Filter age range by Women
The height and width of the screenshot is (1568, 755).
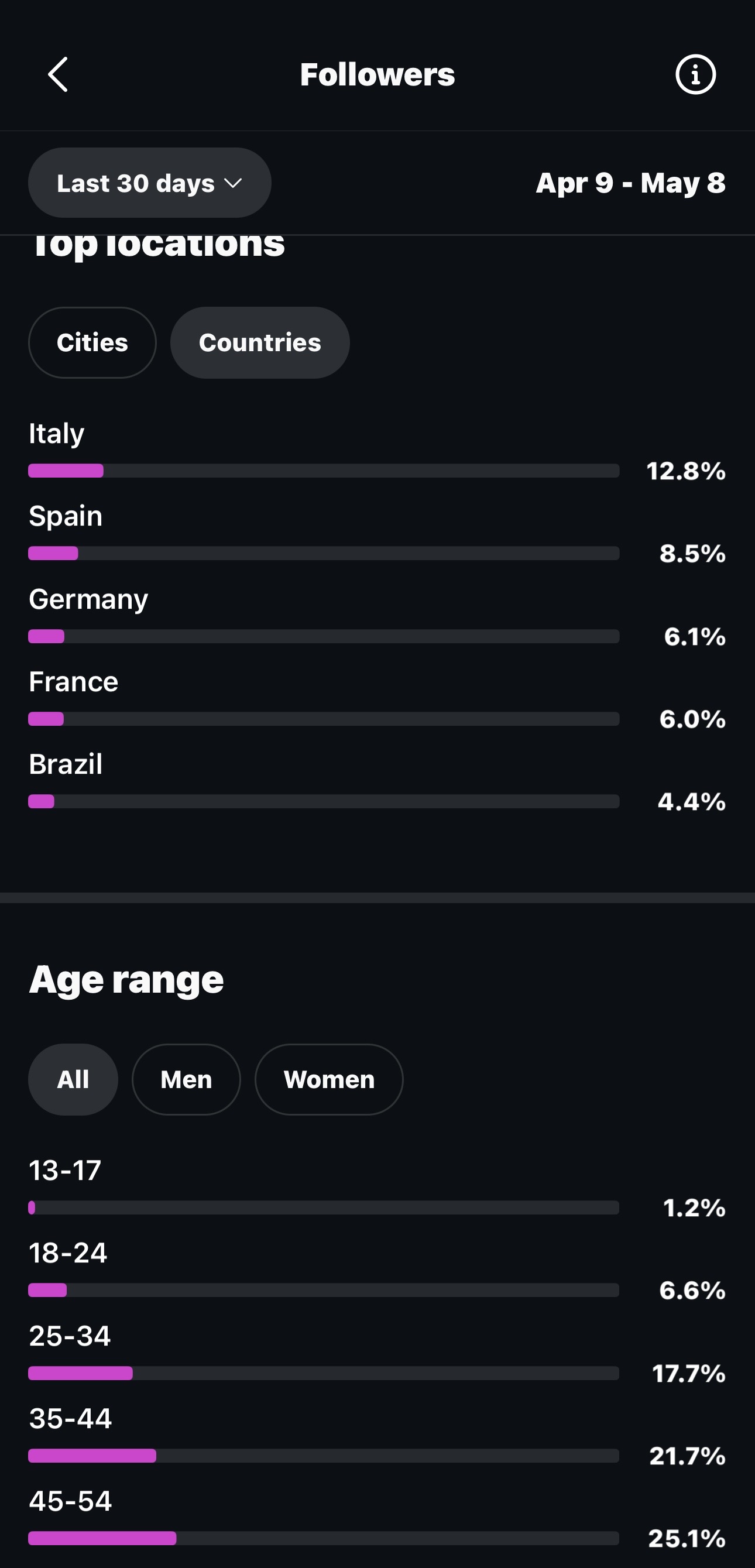click(x=329, y=1080)
